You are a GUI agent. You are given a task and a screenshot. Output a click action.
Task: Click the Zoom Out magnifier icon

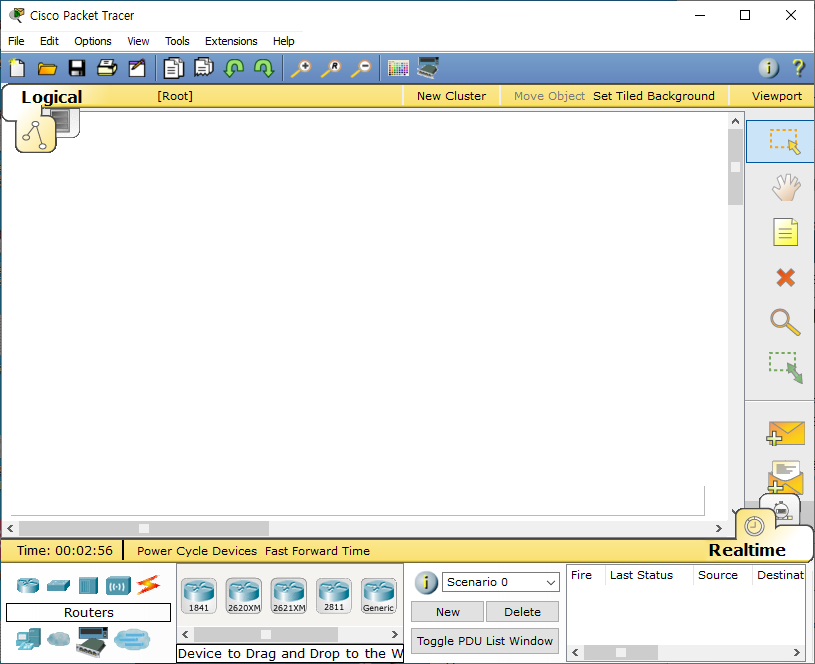pos(361,68)
